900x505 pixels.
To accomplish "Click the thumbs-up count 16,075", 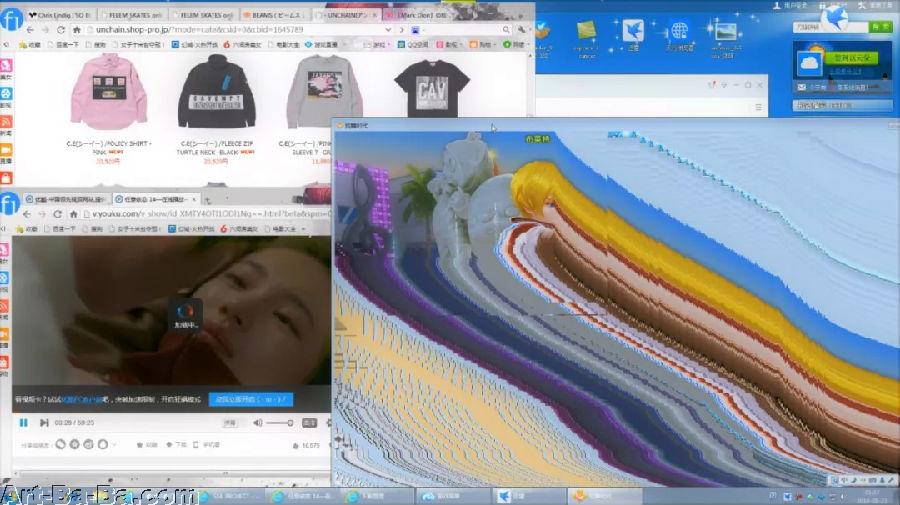I will [x=307, y=445].
